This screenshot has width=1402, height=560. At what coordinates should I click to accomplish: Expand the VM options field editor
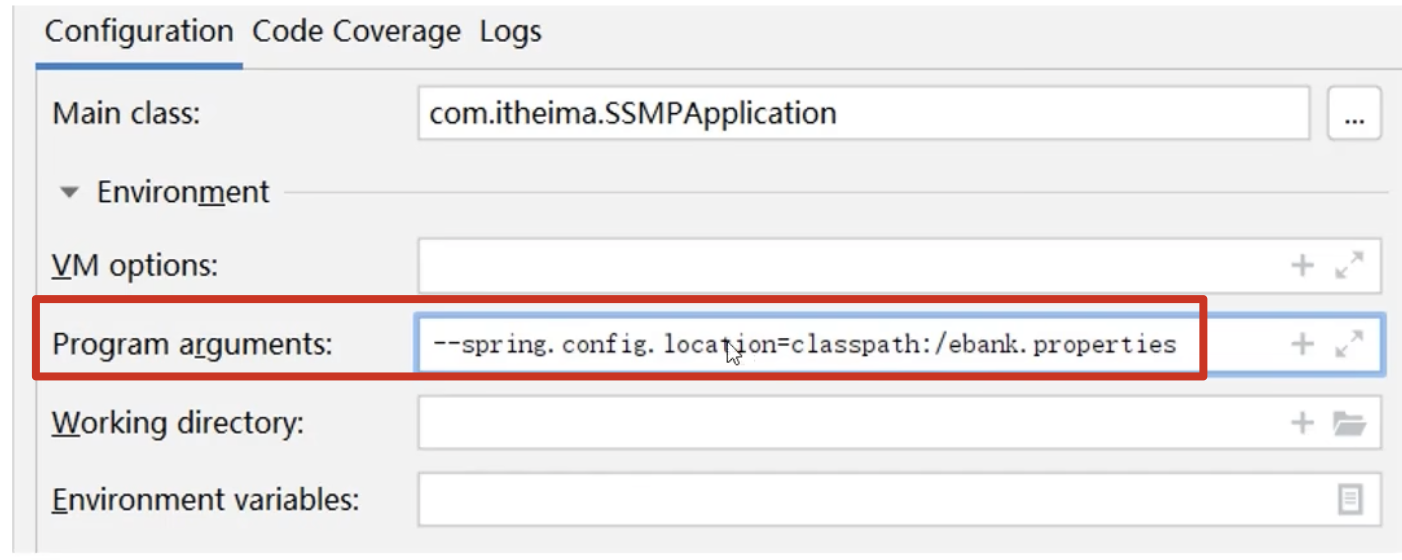pyautogui.click(x=1349, y=265)
